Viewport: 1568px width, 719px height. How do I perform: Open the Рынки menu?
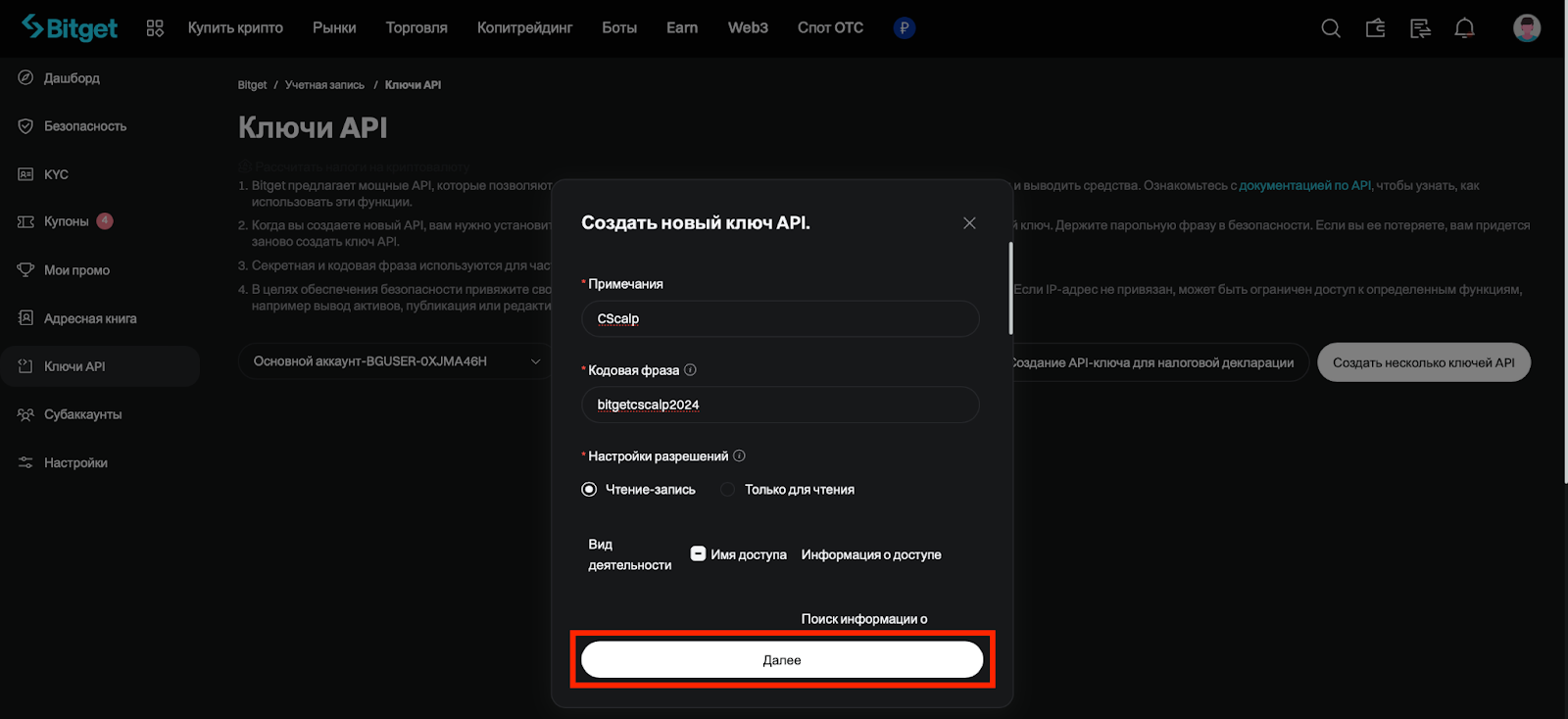(x=334, y=27)
